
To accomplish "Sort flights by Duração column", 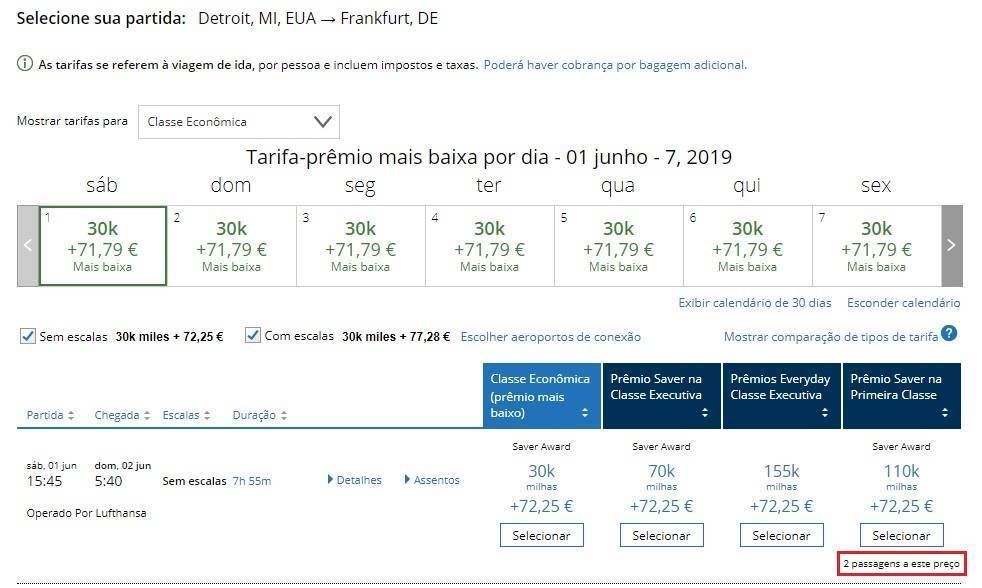I will (260, 415).
